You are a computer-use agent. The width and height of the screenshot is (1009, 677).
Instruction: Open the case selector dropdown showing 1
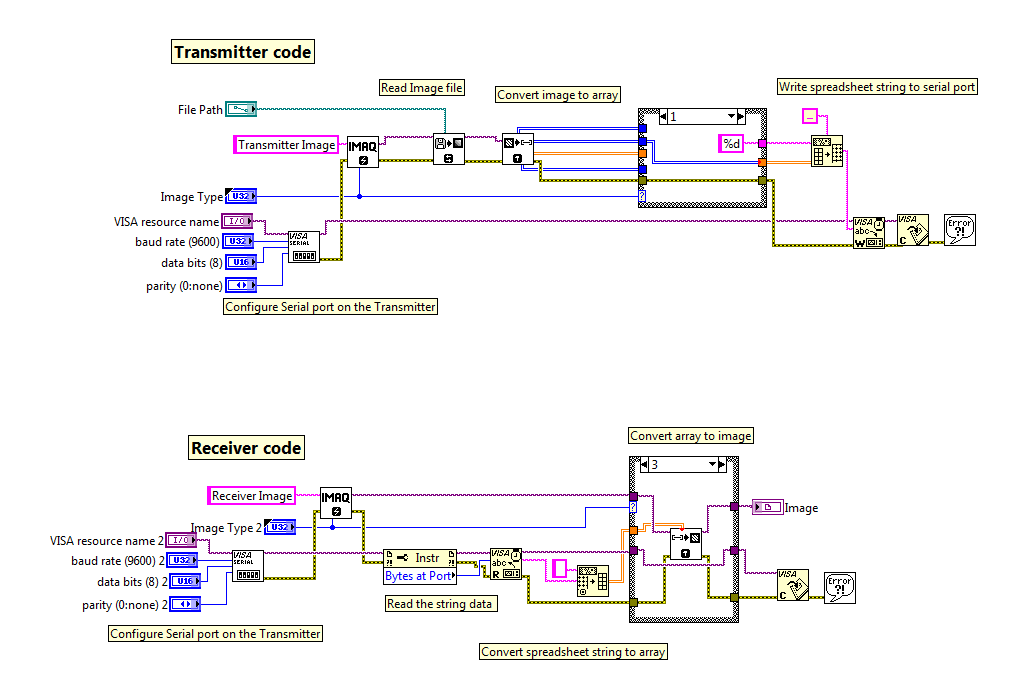[731, 115]
